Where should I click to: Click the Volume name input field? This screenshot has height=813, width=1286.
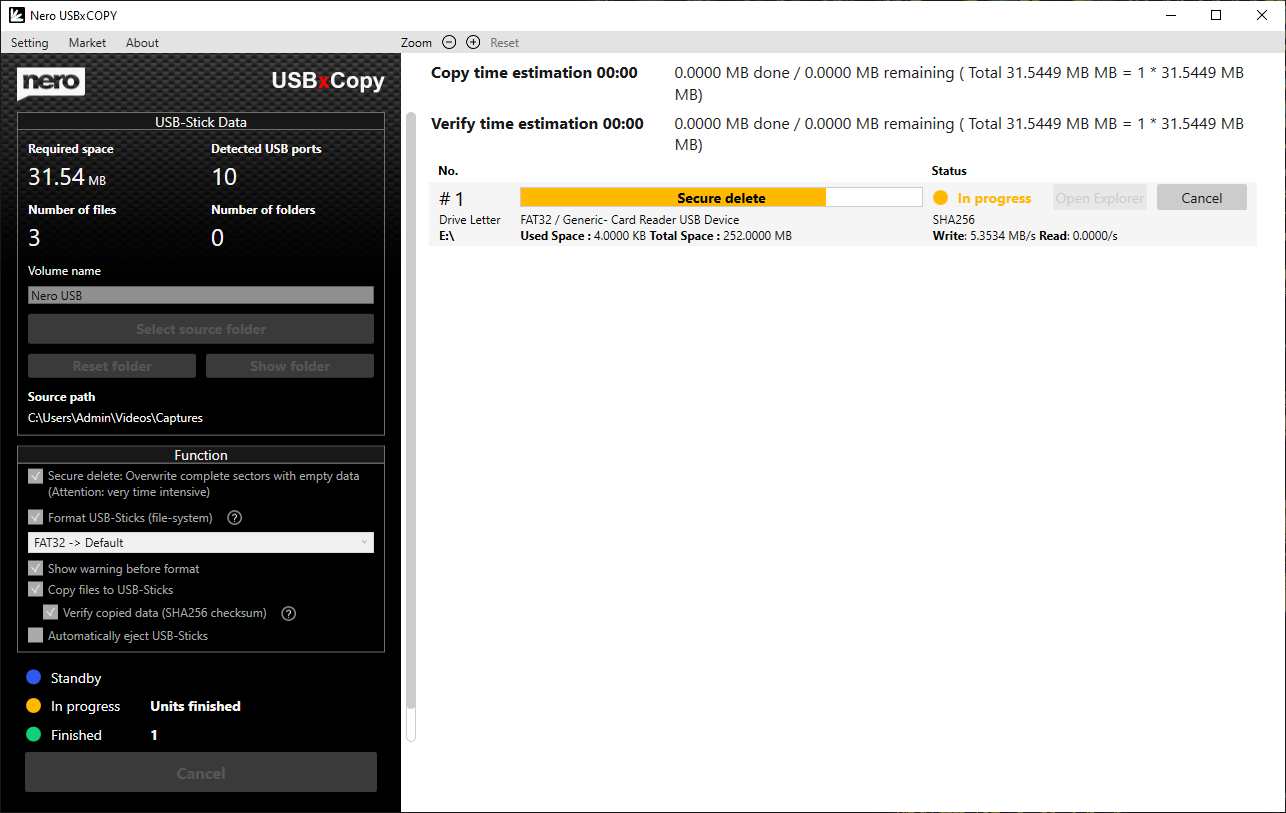tap(200, 296)
